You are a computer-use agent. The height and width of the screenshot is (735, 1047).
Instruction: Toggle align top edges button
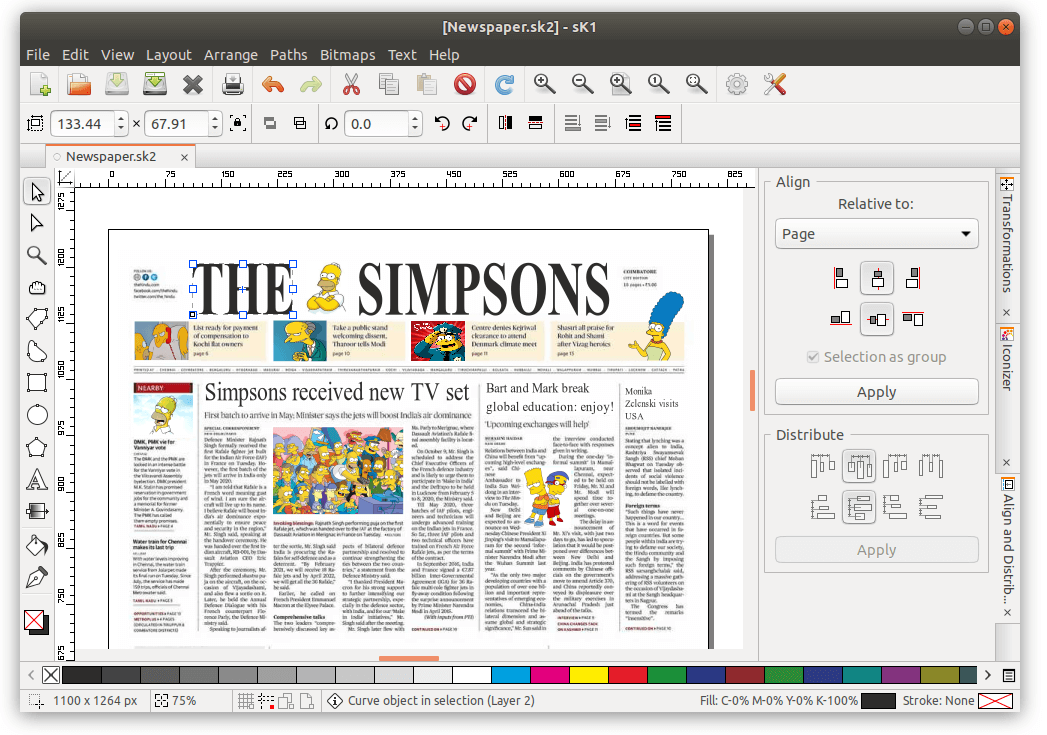click(x=913, y=318)
